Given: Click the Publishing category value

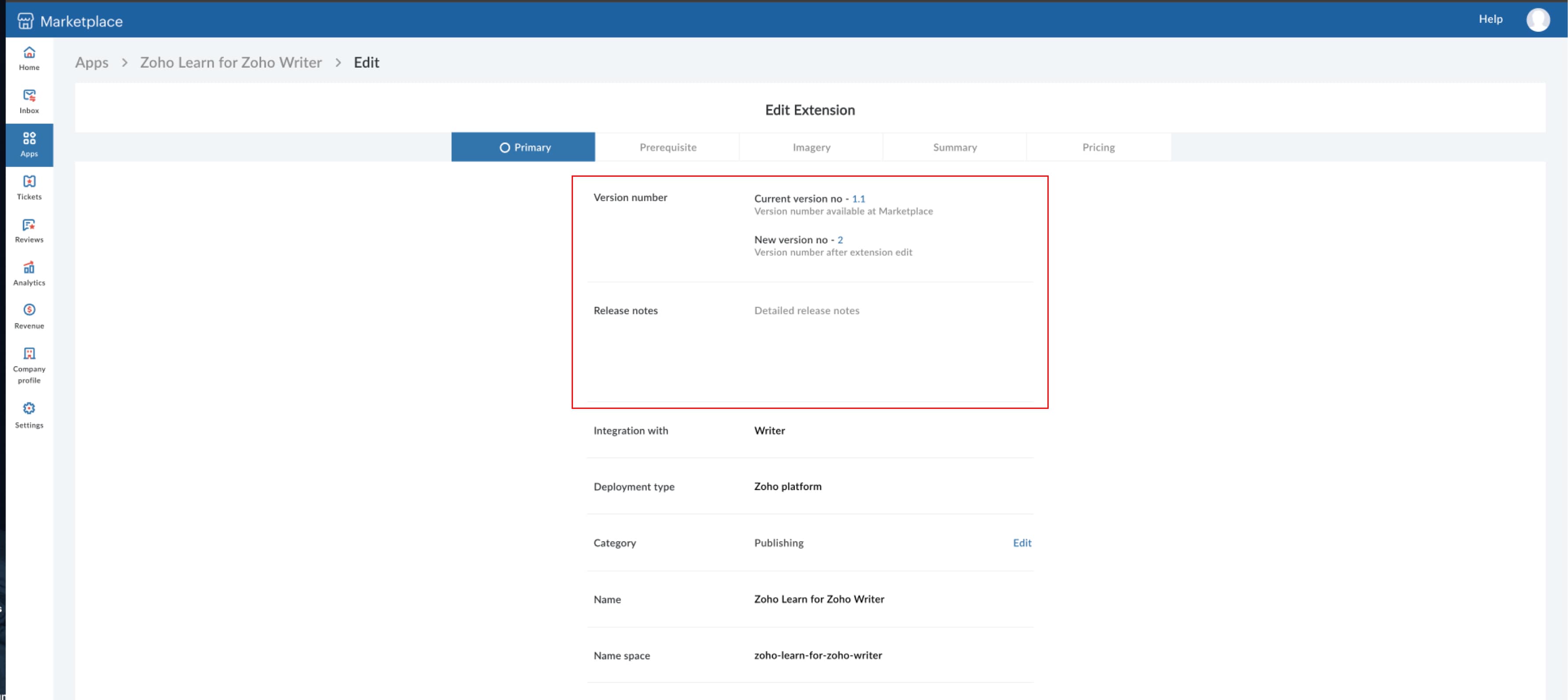Looking at the screenshot, I should click(x=779, y=543).
